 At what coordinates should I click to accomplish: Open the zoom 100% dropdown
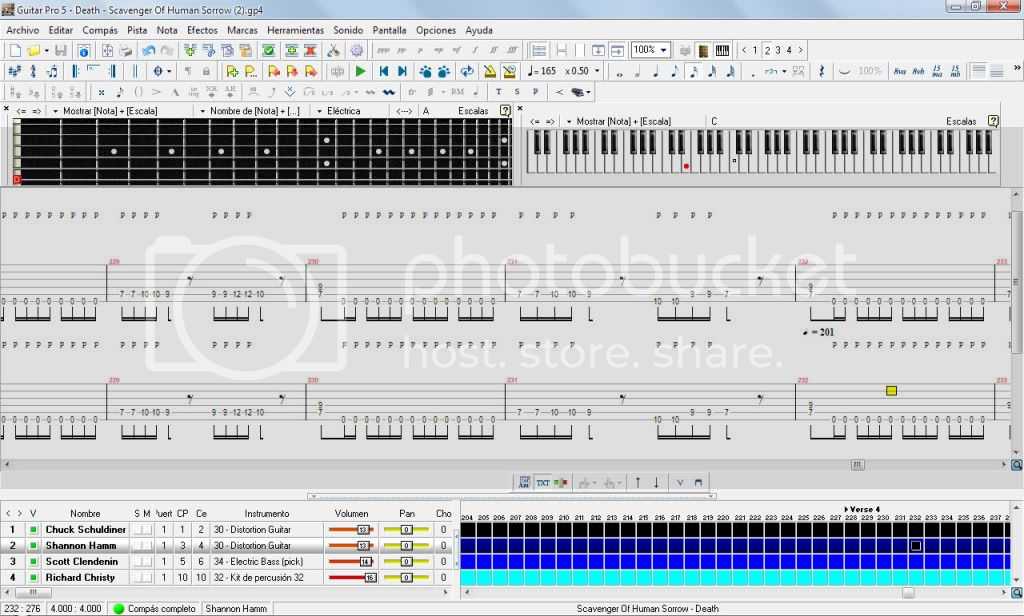[x=664, y=50]
